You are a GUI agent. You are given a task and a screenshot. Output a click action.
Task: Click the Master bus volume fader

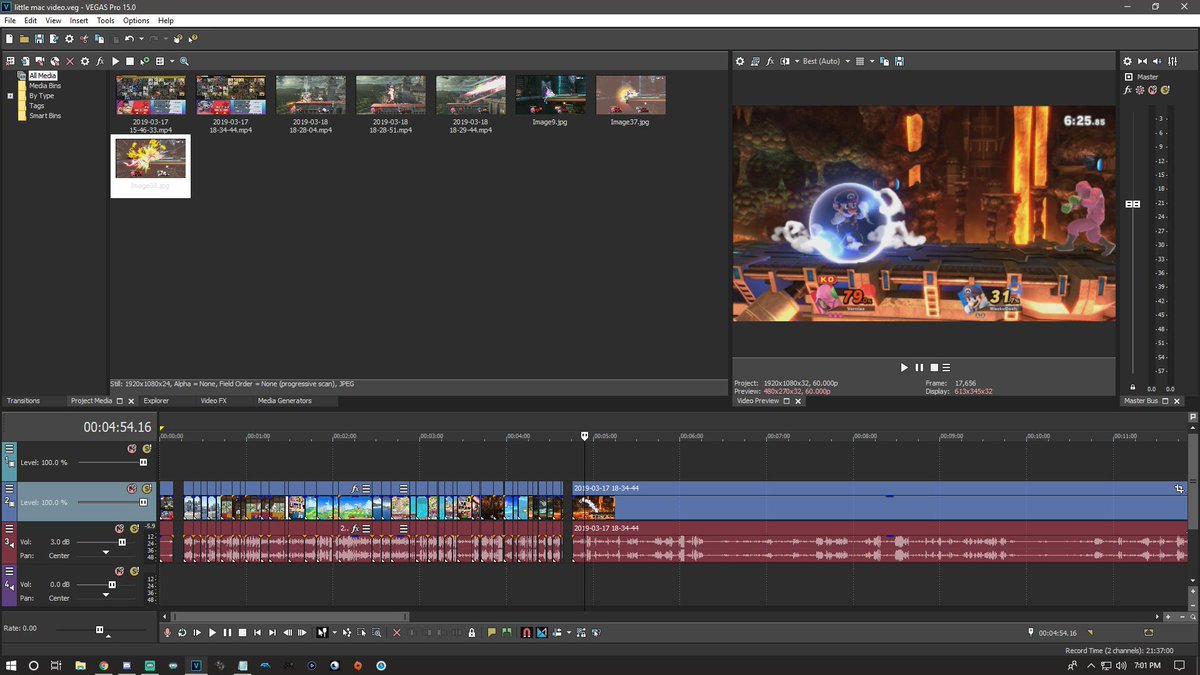click(x=1133, y=204)
